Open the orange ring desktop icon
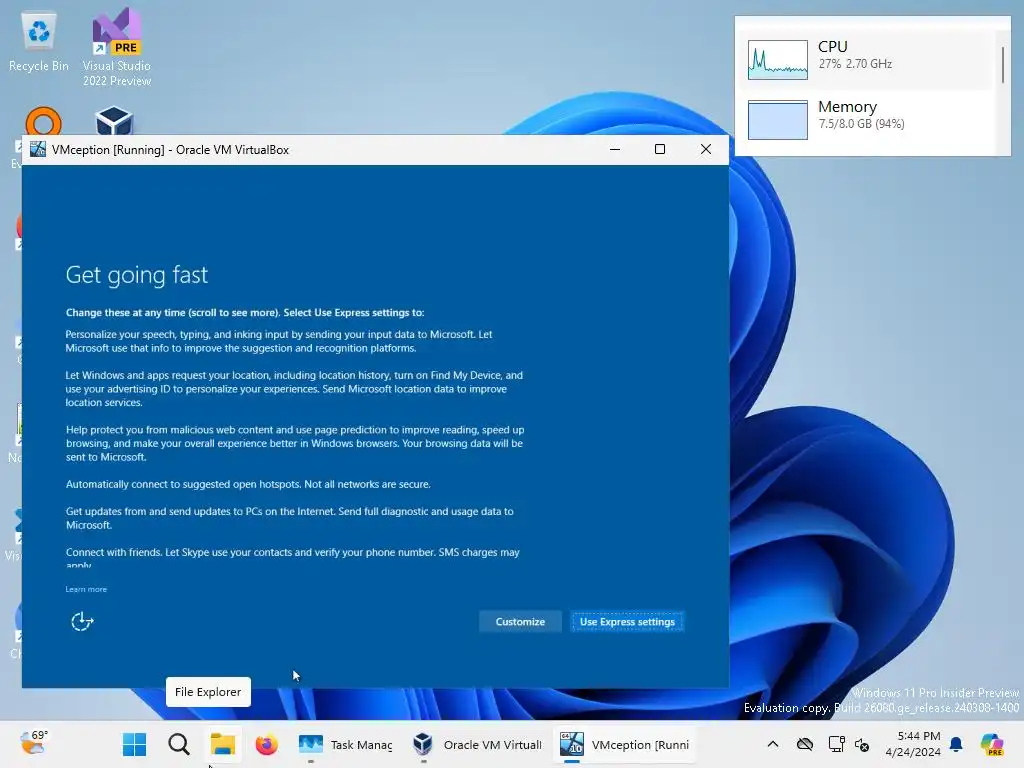The image size is (1024, 768). tap(43, 121)
